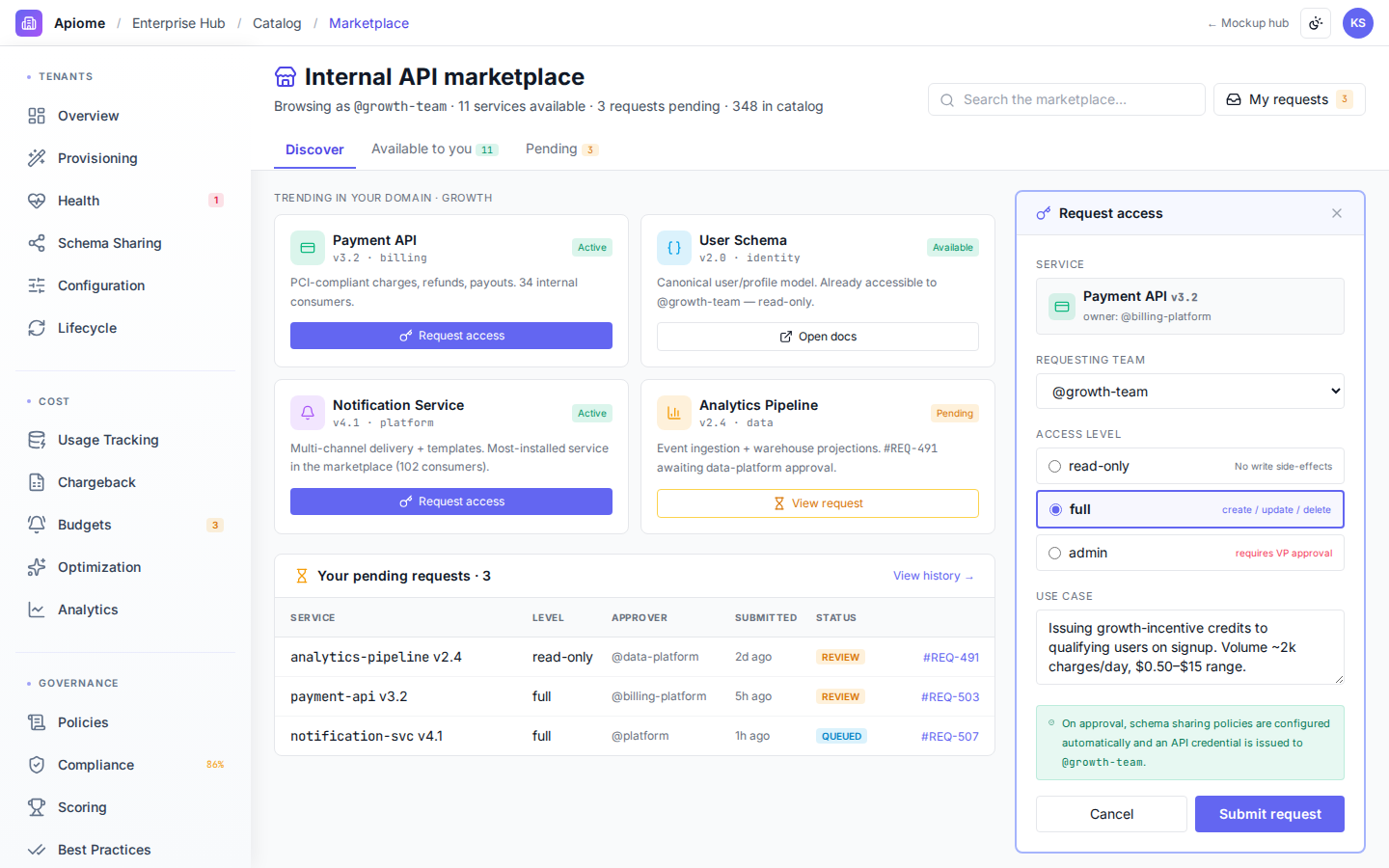Select the admin access level

pyautogui.click(x=1190, y=553)
